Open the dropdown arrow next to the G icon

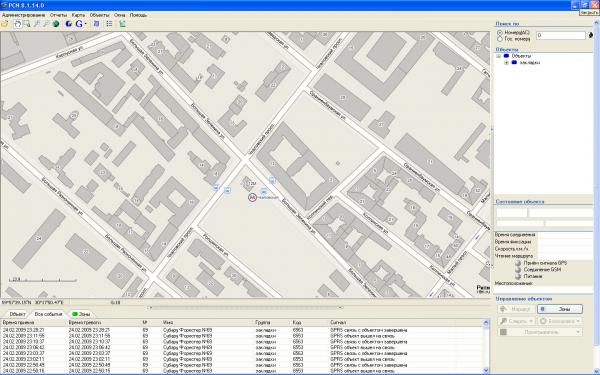coord(86,24)
